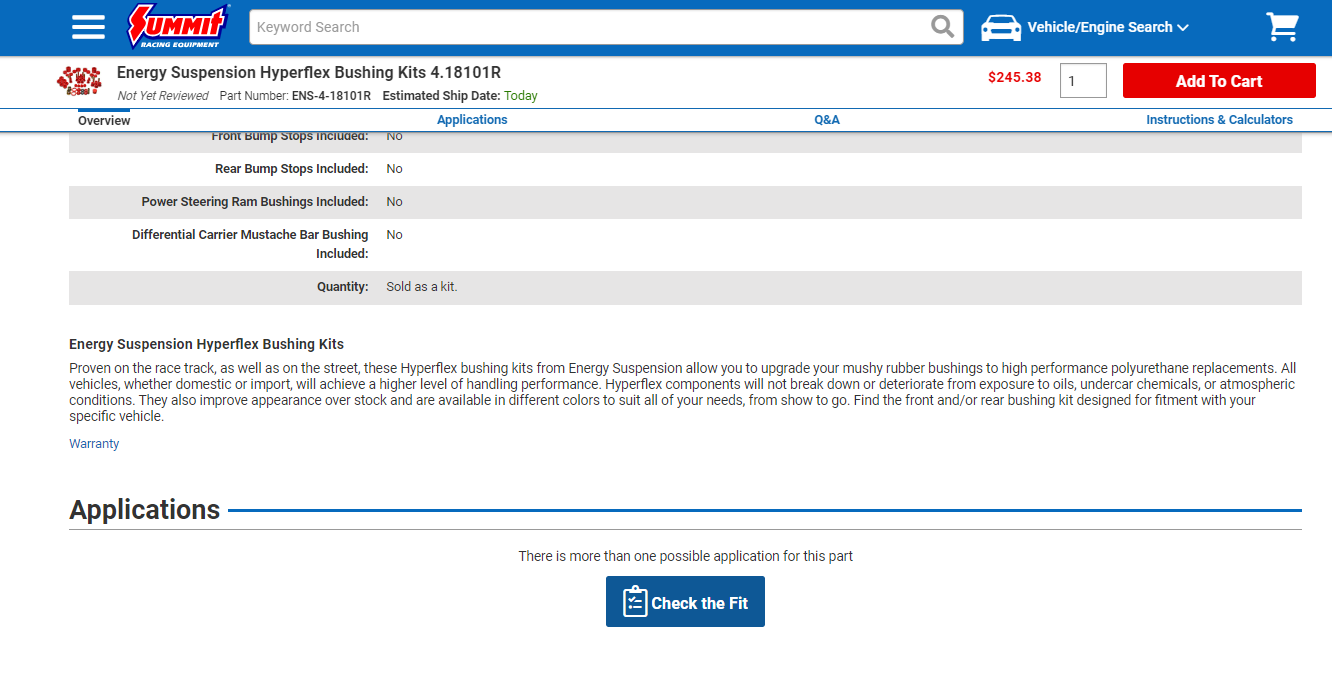Switch to the Overview tab
The image size is (1332, 673).
pyautogui.click(x=104, y=120)
